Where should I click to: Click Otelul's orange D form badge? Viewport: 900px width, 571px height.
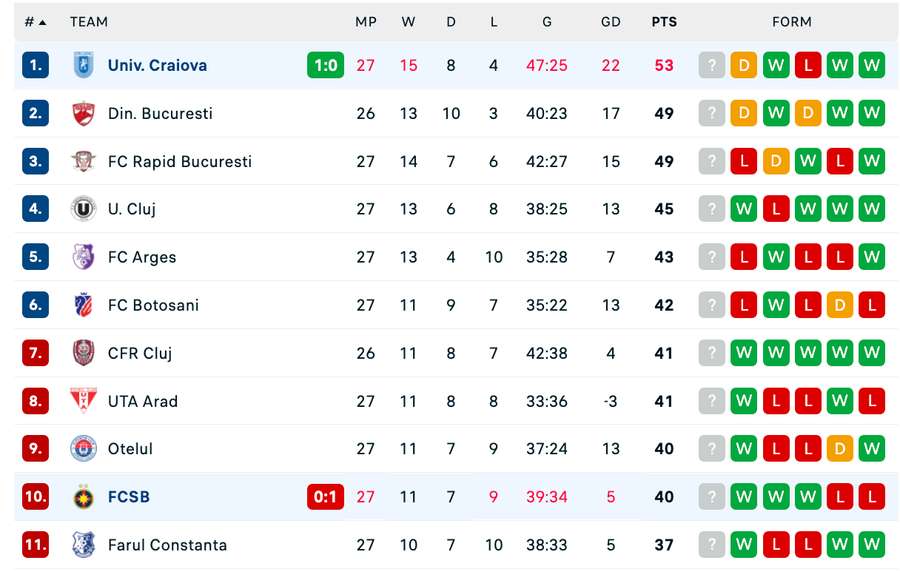pyautogui.click(x=839, y=449)
